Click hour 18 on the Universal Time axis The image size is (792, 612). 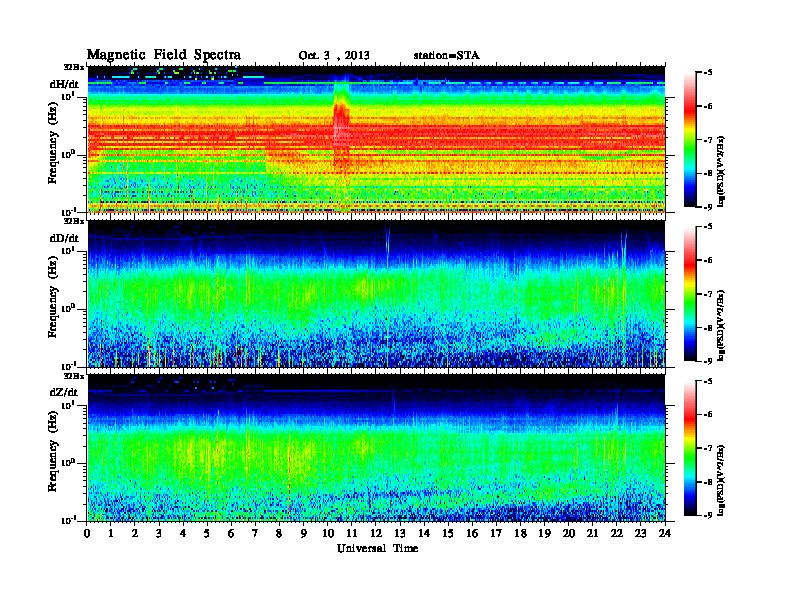(x=521, y=534)
